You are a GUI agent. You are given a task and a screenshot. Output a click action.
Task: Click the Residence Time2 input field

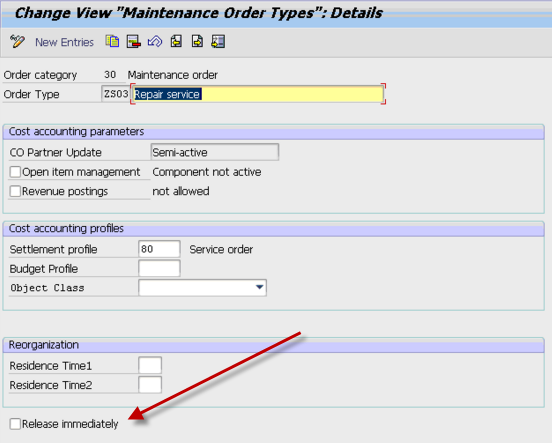click(x=150, y=385)
